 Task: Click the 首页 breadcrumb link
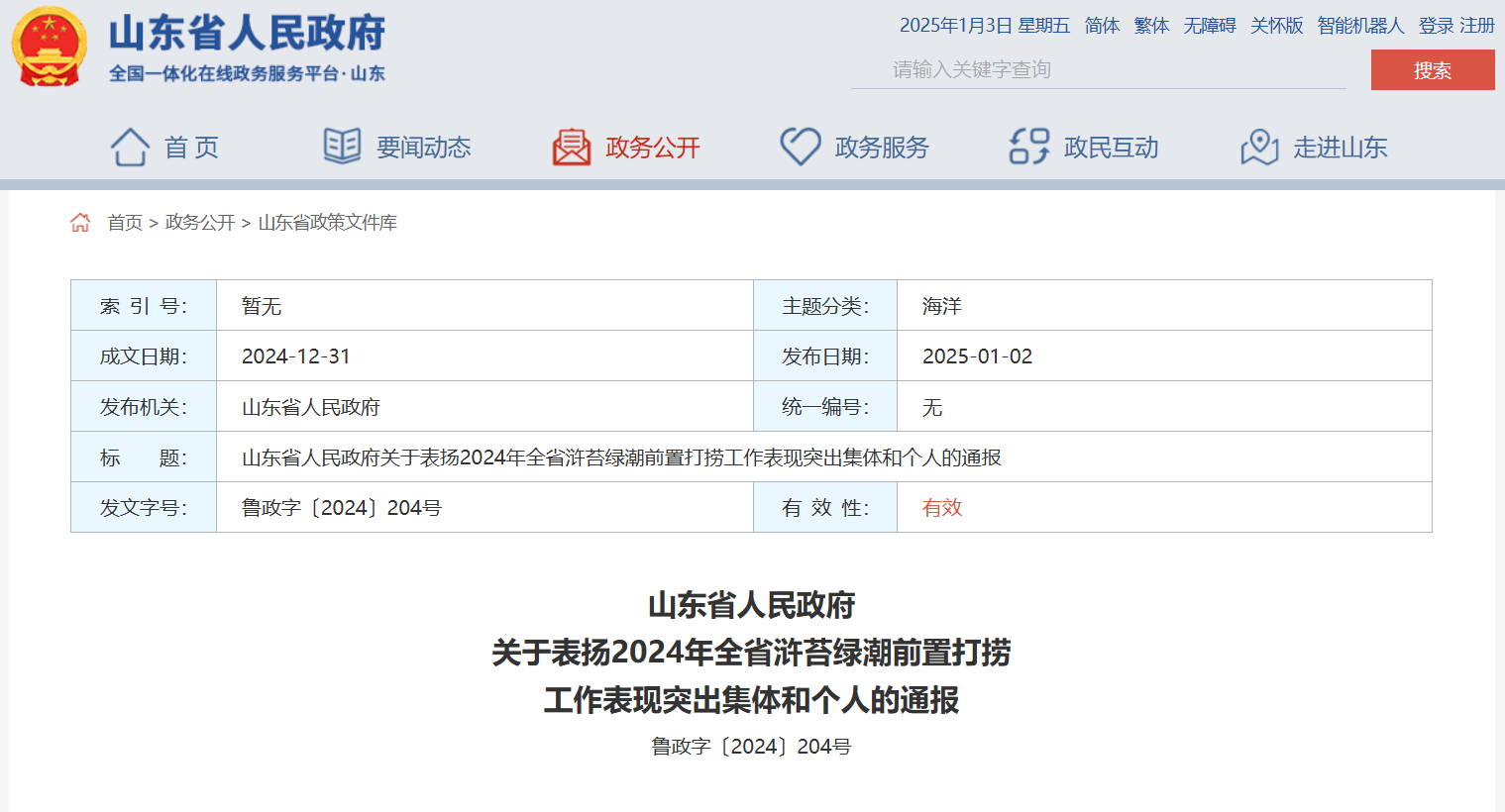[x=125, y=223]
